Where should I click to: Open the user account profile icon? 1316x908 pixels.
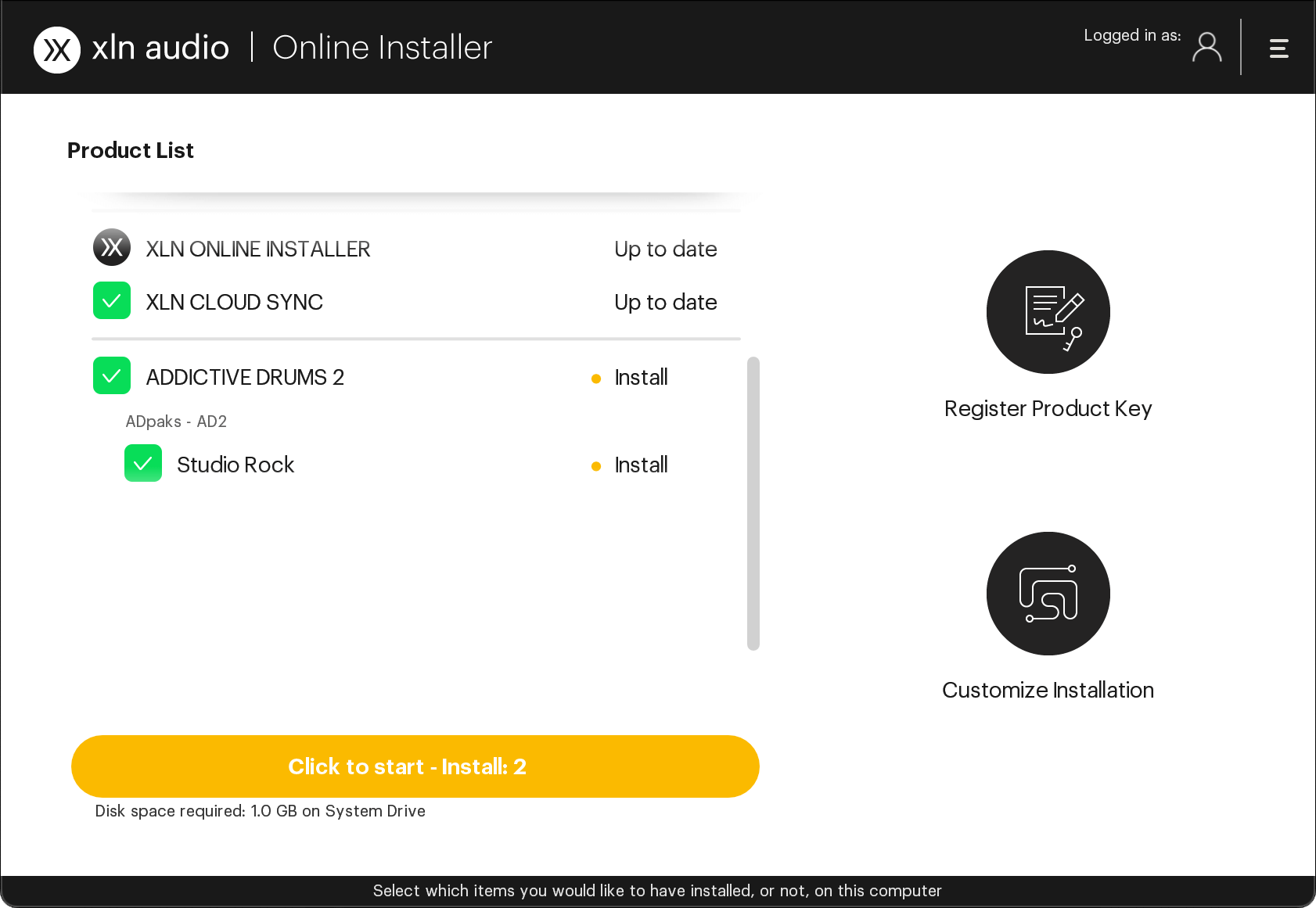pos(1206,47)
